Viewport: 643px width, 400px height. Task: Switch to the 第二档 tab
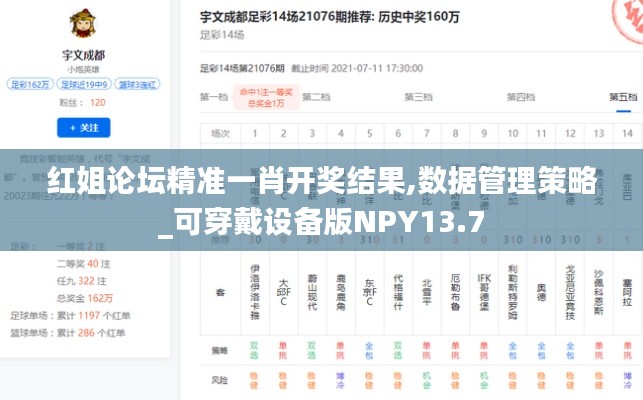315,97
